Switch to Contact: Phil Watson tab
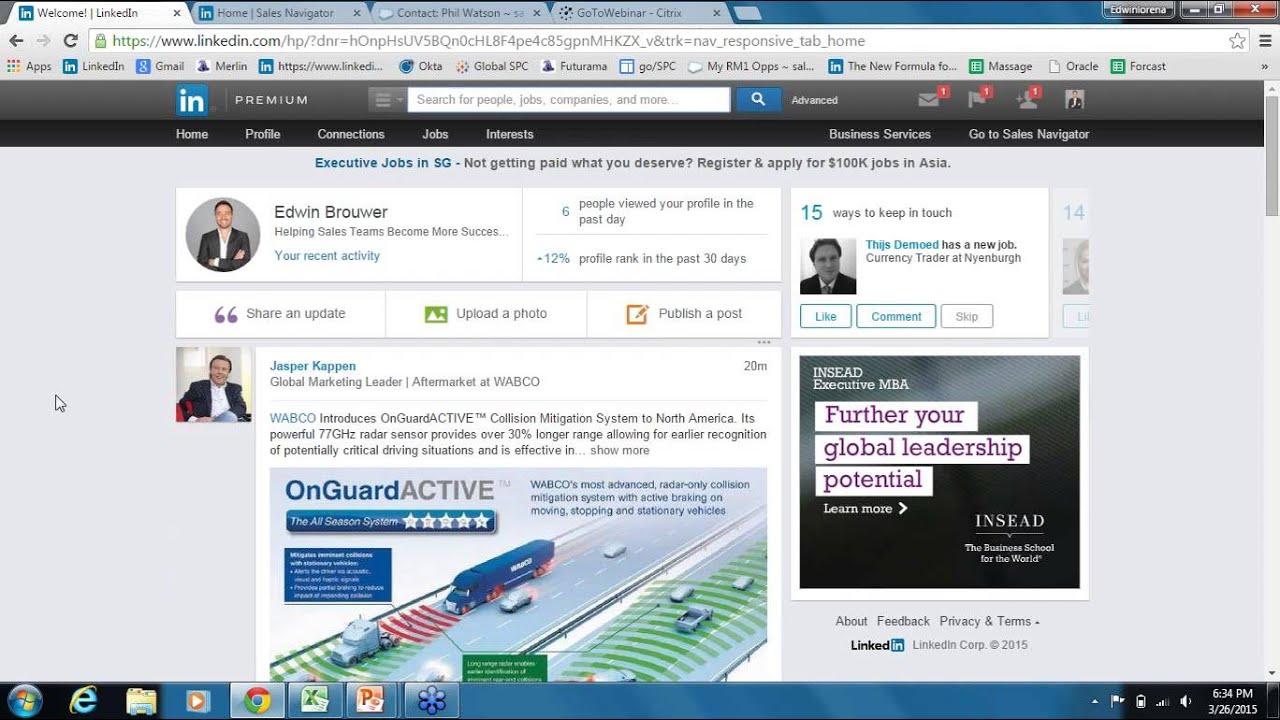1280x720 pixels. click(x=459, y=13)
